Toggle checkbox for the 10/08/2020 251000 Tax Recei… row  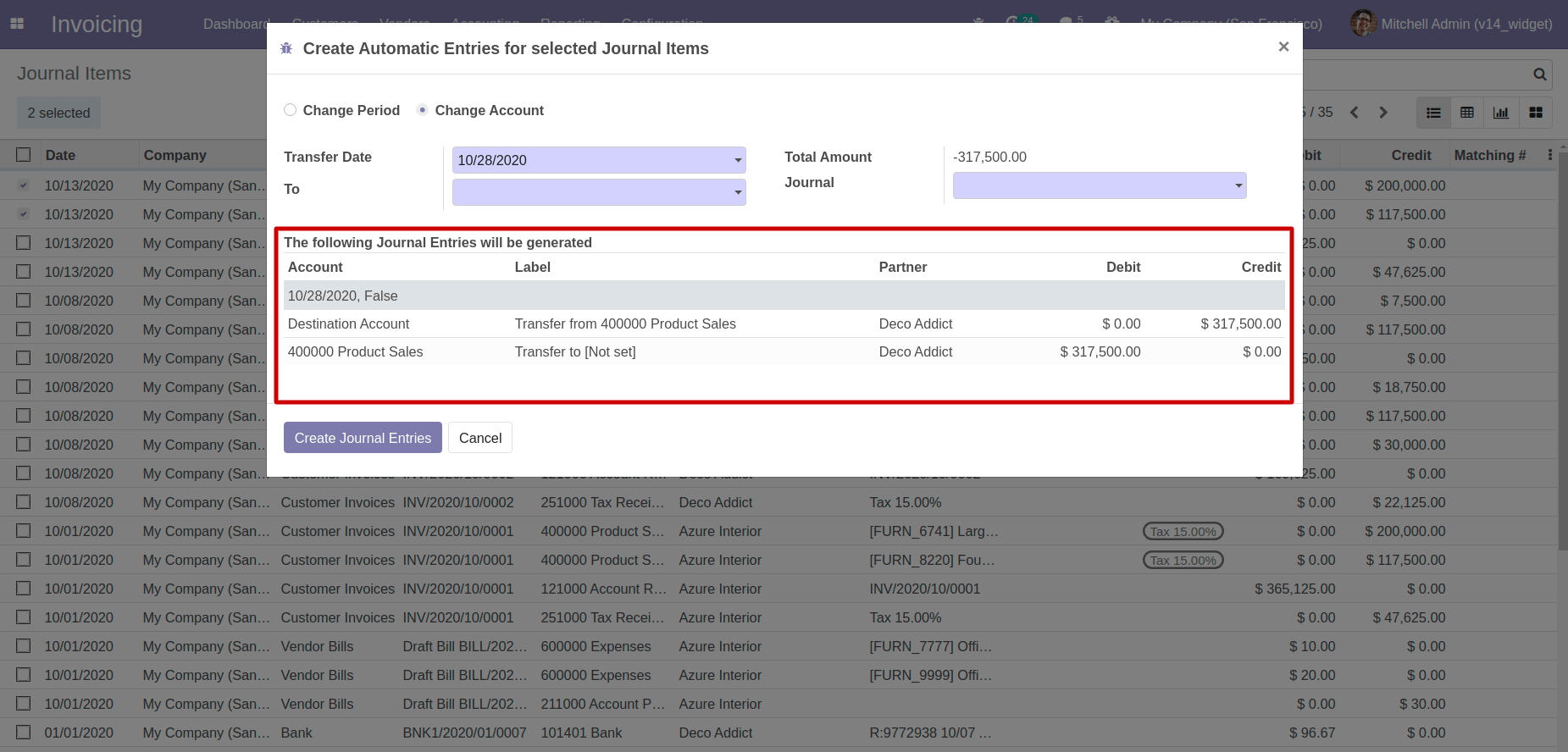(24, 502)
